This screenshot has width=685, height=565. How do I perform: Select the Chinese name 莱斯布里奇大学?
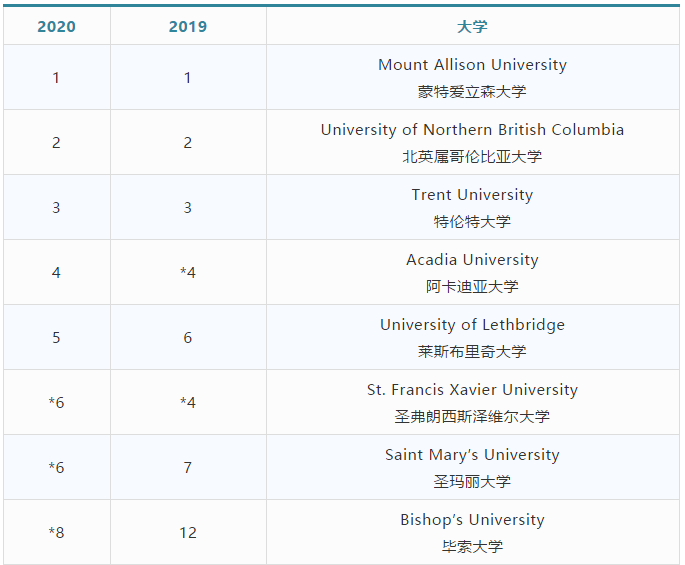[x=472, y=352]
